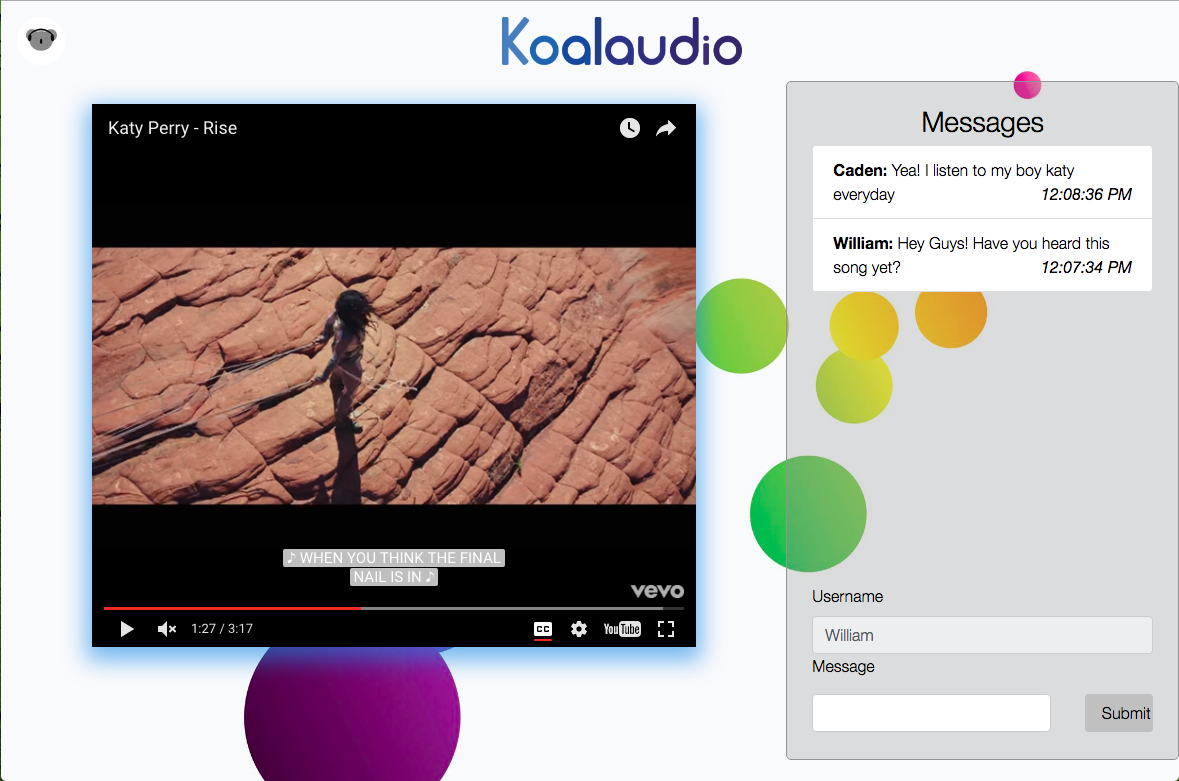Enter fullscreen mode on video
The image size is (1179, 781).
coord(666,629)
